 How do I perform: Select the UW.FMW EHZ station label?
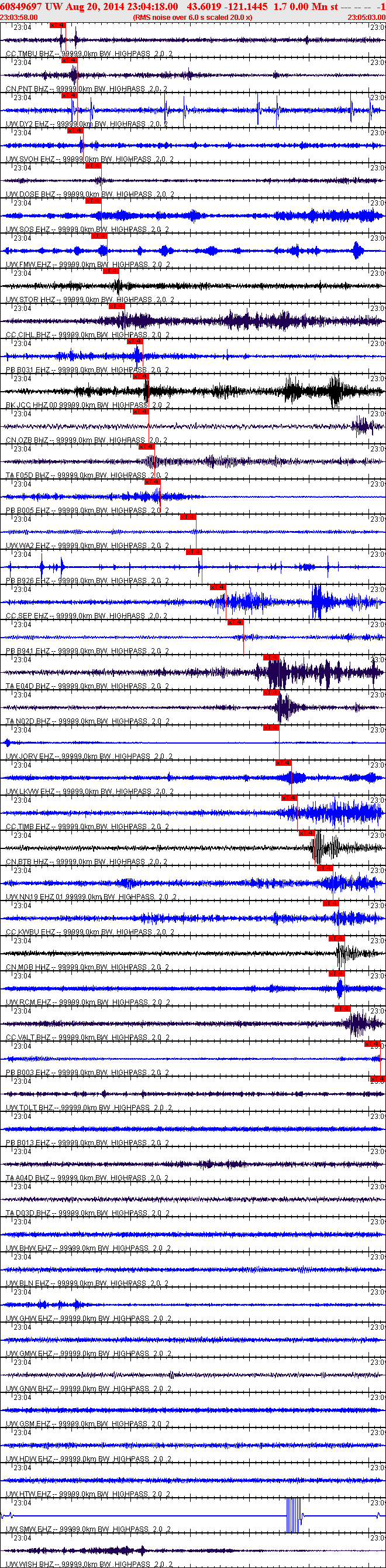point(88,265)
